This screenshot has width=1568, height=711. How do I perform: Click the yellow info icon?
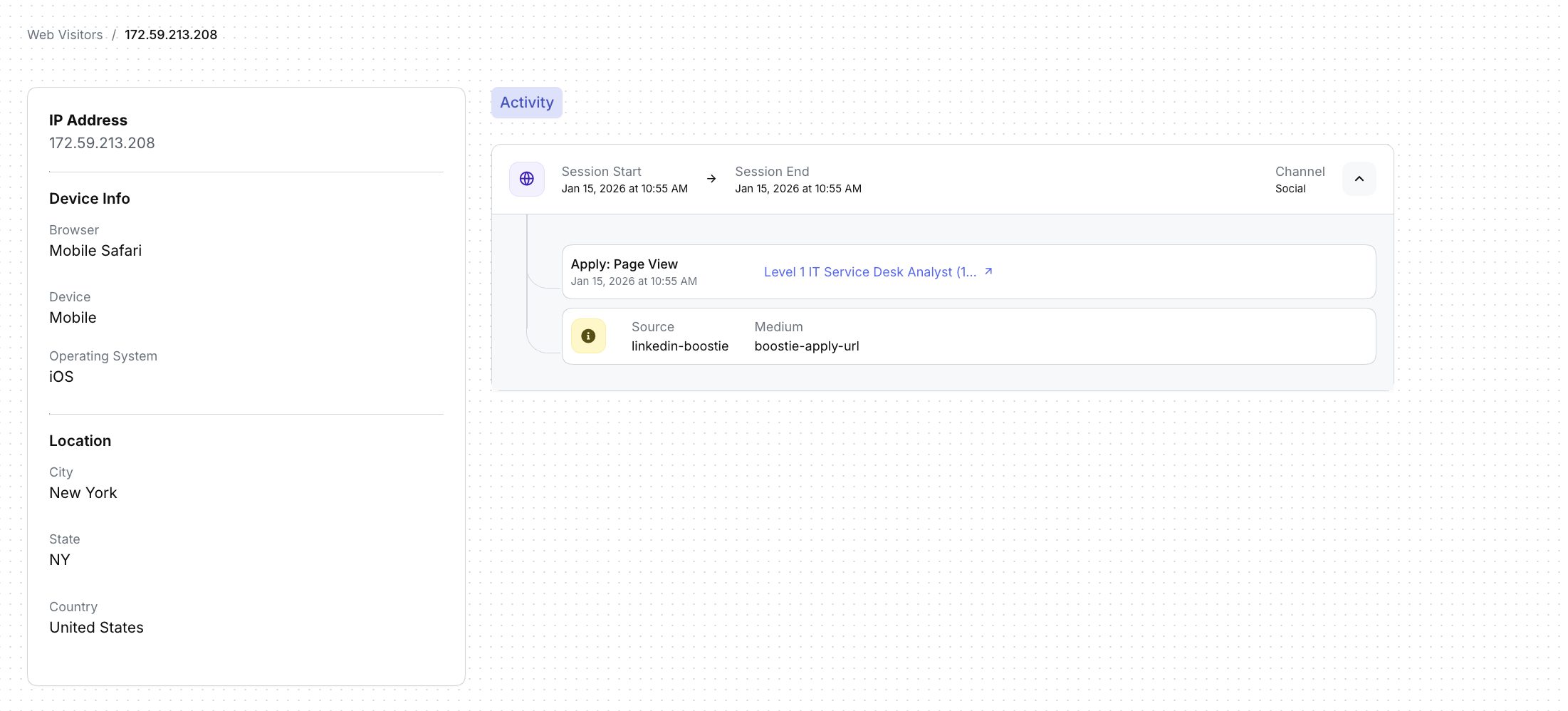click(588, 336)
